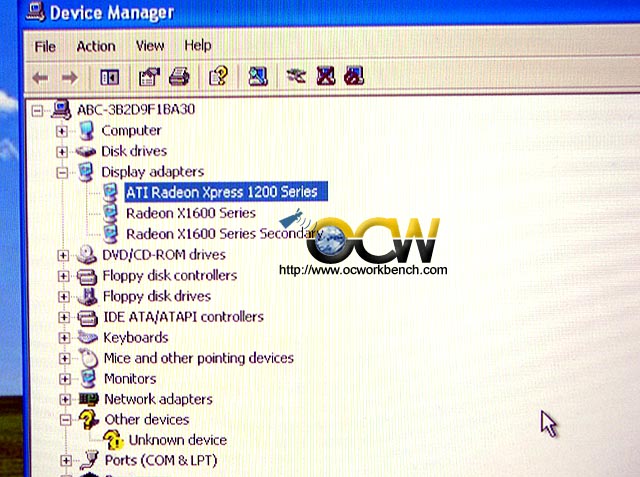The image size is (640, 477).
Task: Click the DVD/CD-ROM drives disc icon
Action: 87,254
